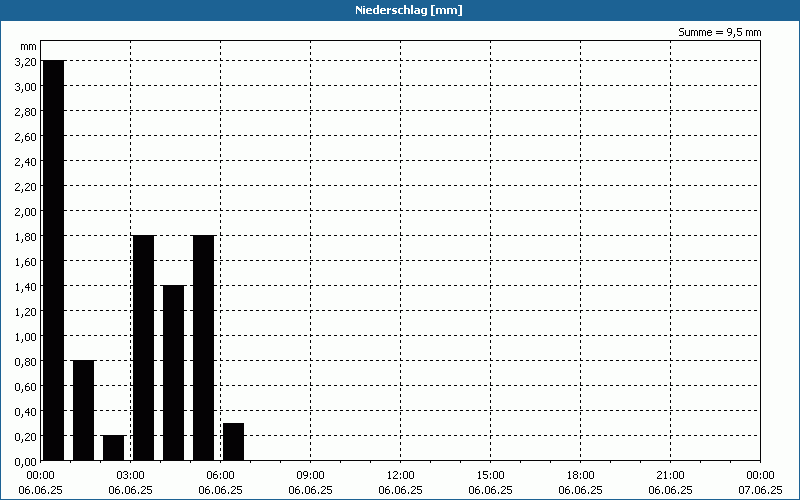The width and height of the screenshot is (800, 500).
Task: Click the y-axis label "0,20"
Action: tap(26, 437)
